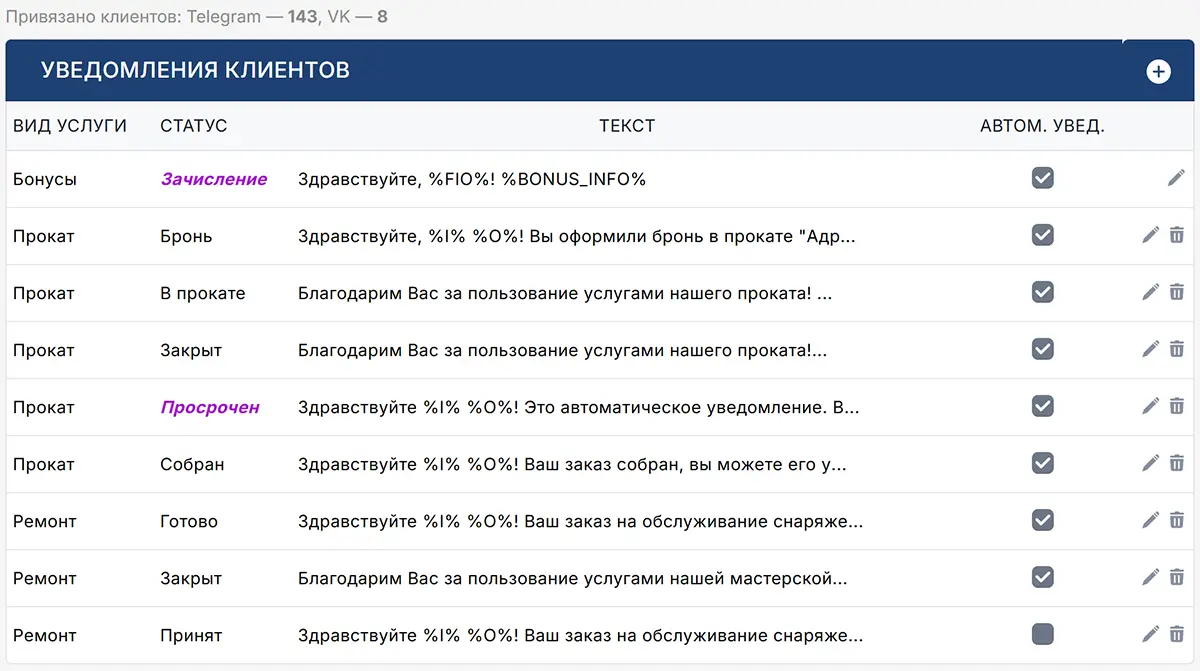This screenshot has width=1200, height=671.
Task: Edit the Бонусы Зачисление notification with pencil icon
Action: coord(1176,178)
